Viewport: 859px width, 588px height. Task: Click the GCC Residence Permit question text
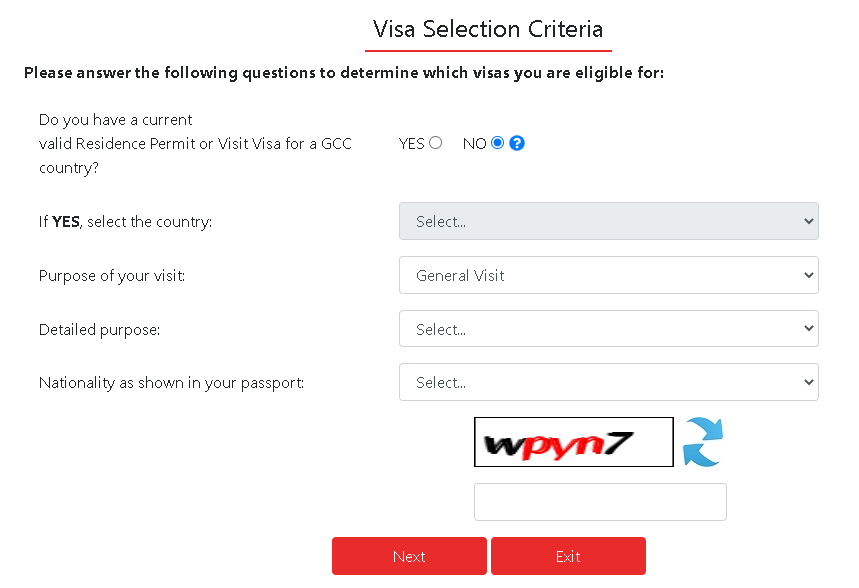coord(195,144)
